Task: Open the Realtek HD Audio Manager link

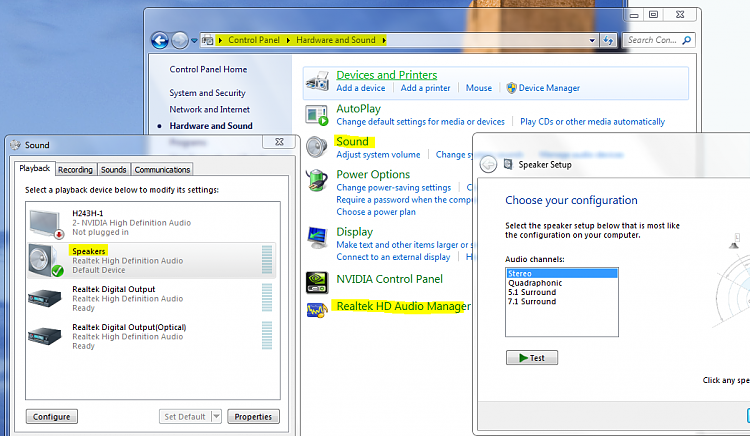Action: pos(403,306)
